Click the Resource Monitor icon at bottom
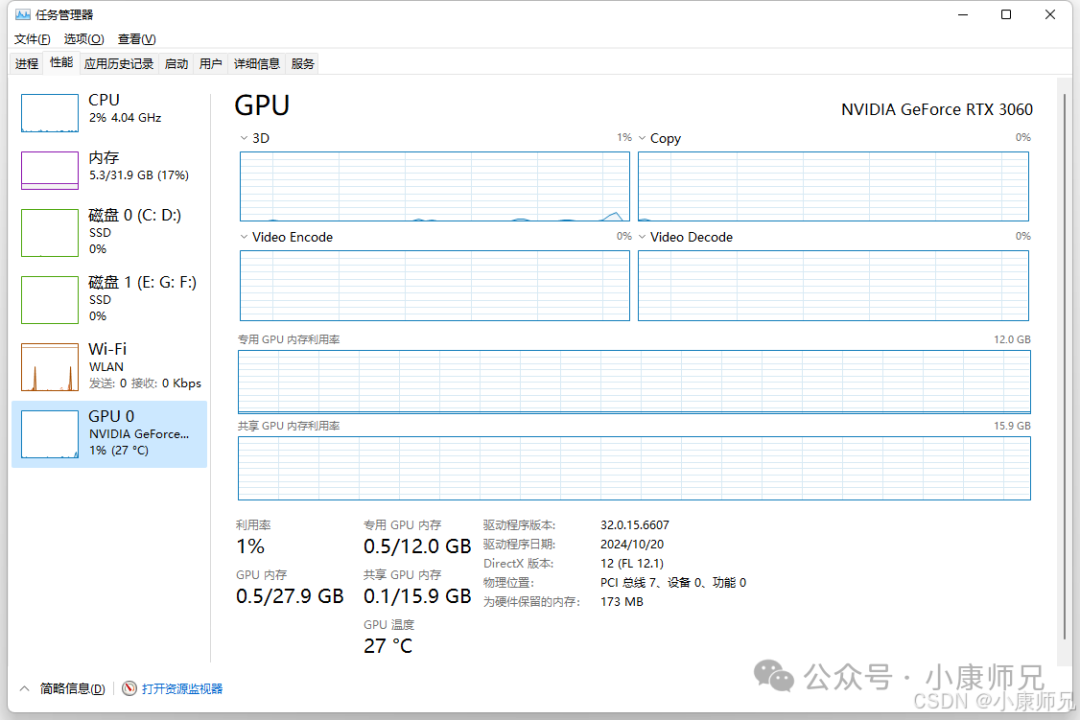Screen dimensions: 1080x720 [x=129, y=689]
